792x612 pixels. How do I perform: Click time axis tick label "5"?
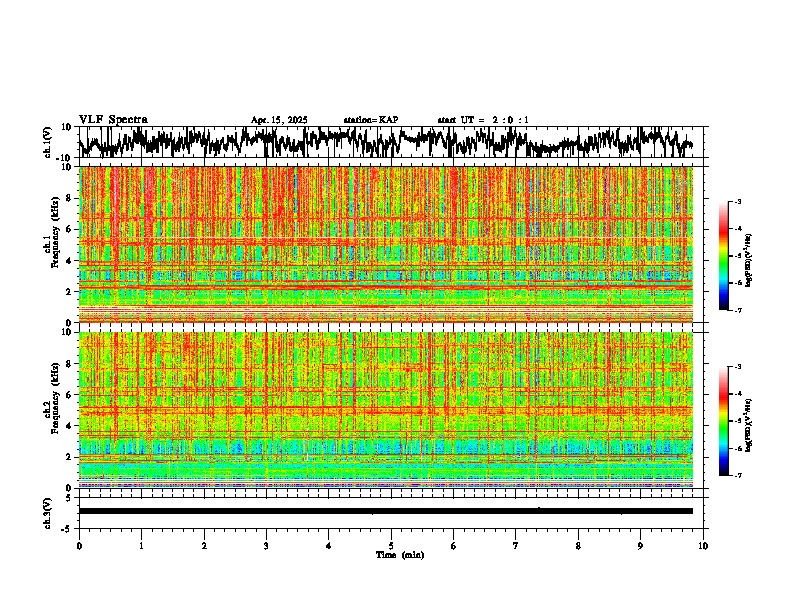coord(391,546)
